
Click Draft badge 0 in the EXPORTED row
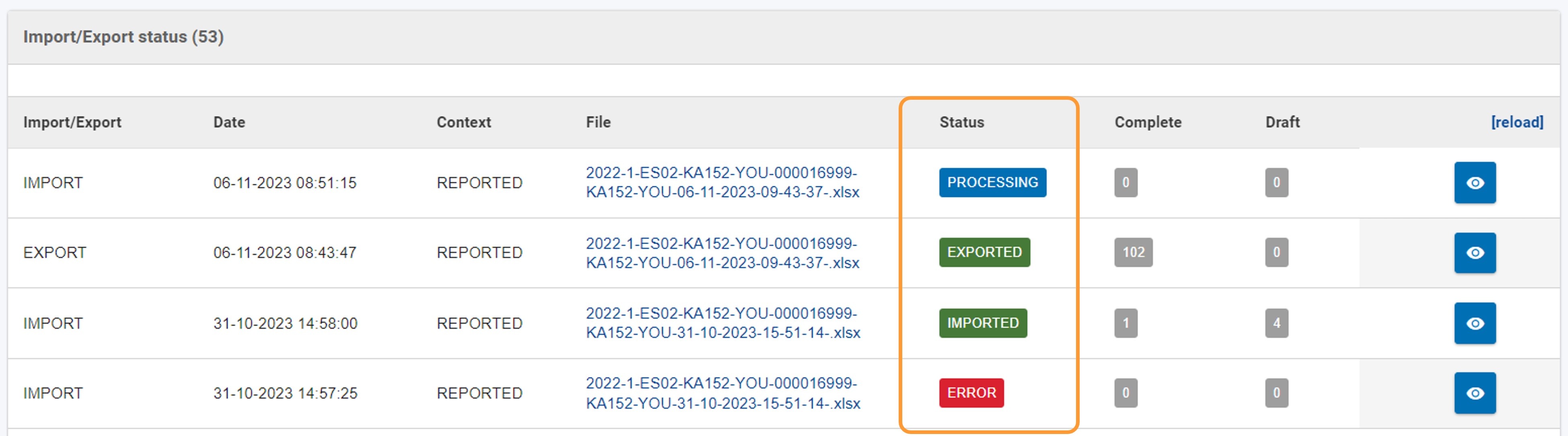coord(1276,252)
